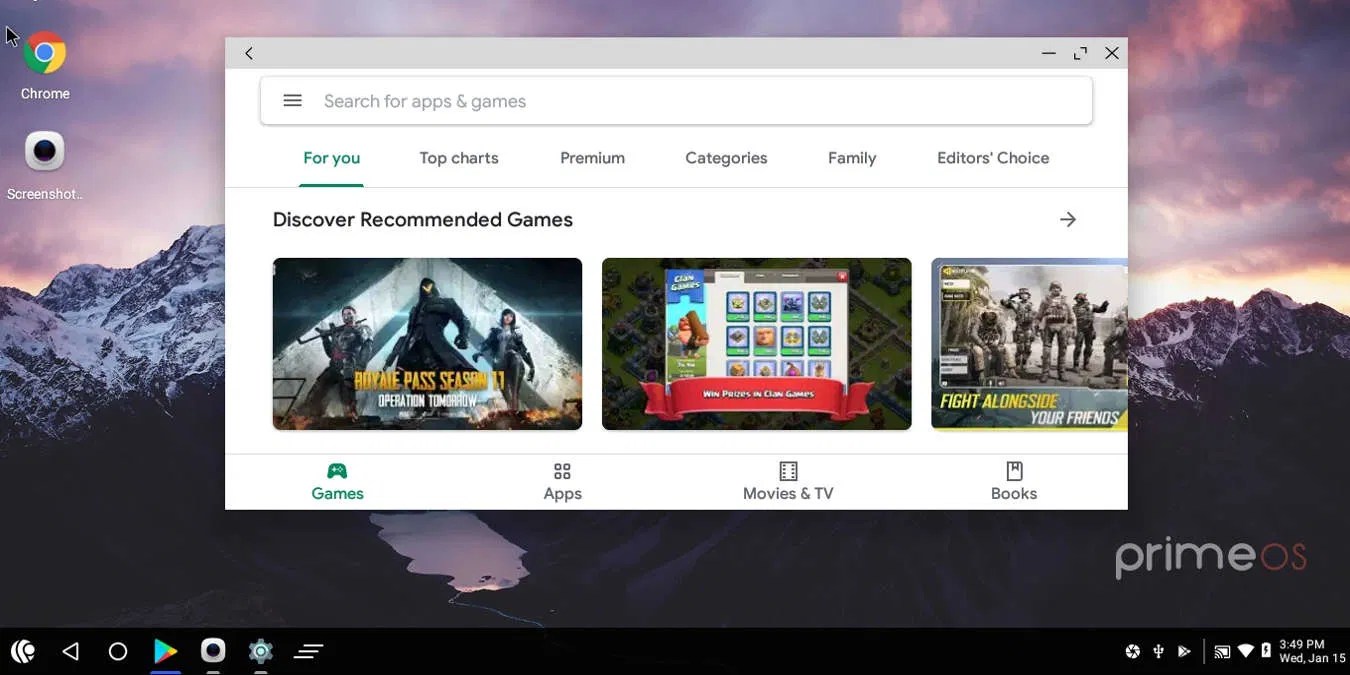Image resolution: width=1350 pixels, height=675 pixels.
Task: Launch the Camera app from the taskbar
Action: click(x=213, y=651)
